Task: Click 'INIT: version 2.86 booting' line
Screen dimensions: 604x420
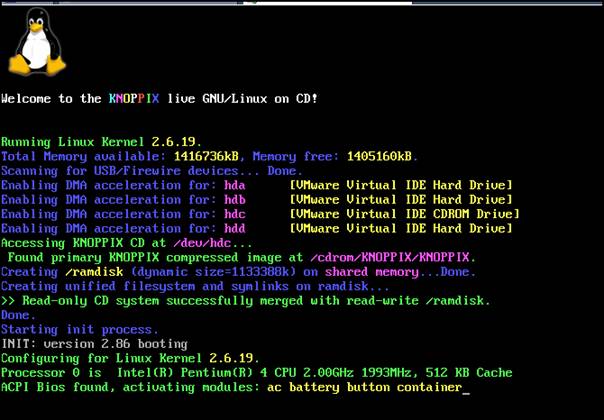Action: pos(94,344)
